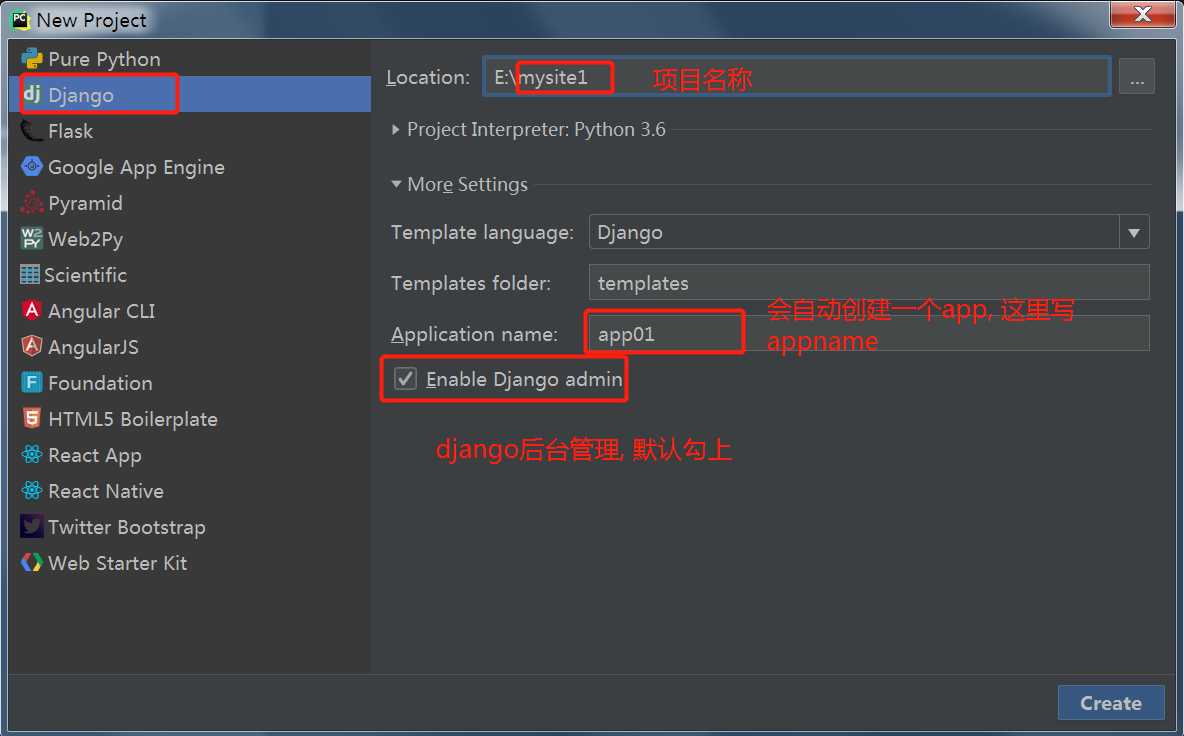This screenshot has height=736, width=1184.
Task: Open the Template language dropdown arrow
Action: click(x=1133, y=233)
